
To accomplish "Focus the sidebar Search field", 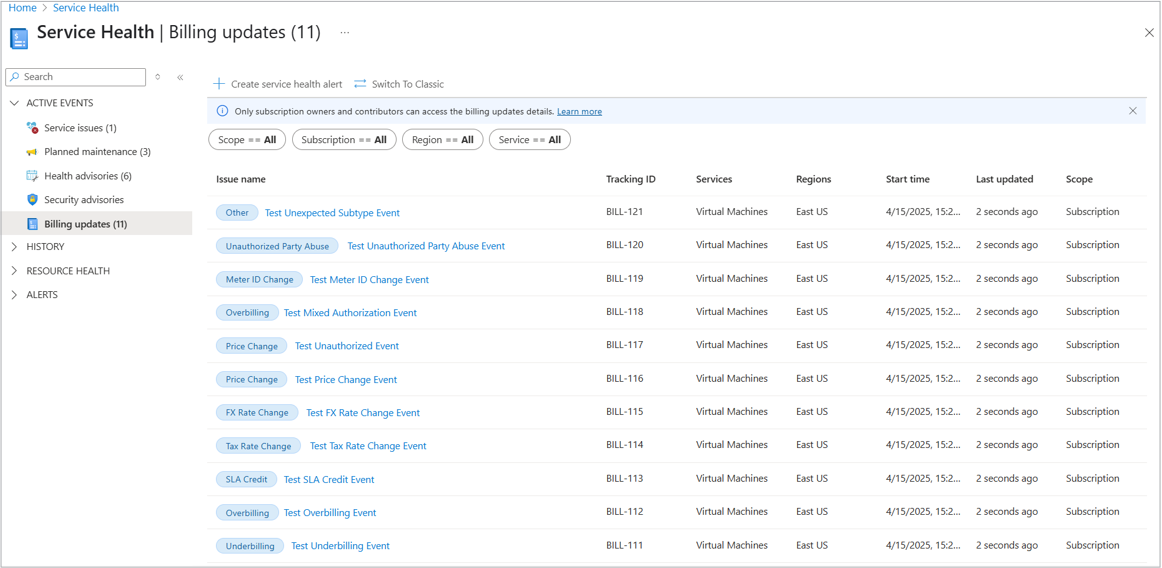I will click(82, 77).
